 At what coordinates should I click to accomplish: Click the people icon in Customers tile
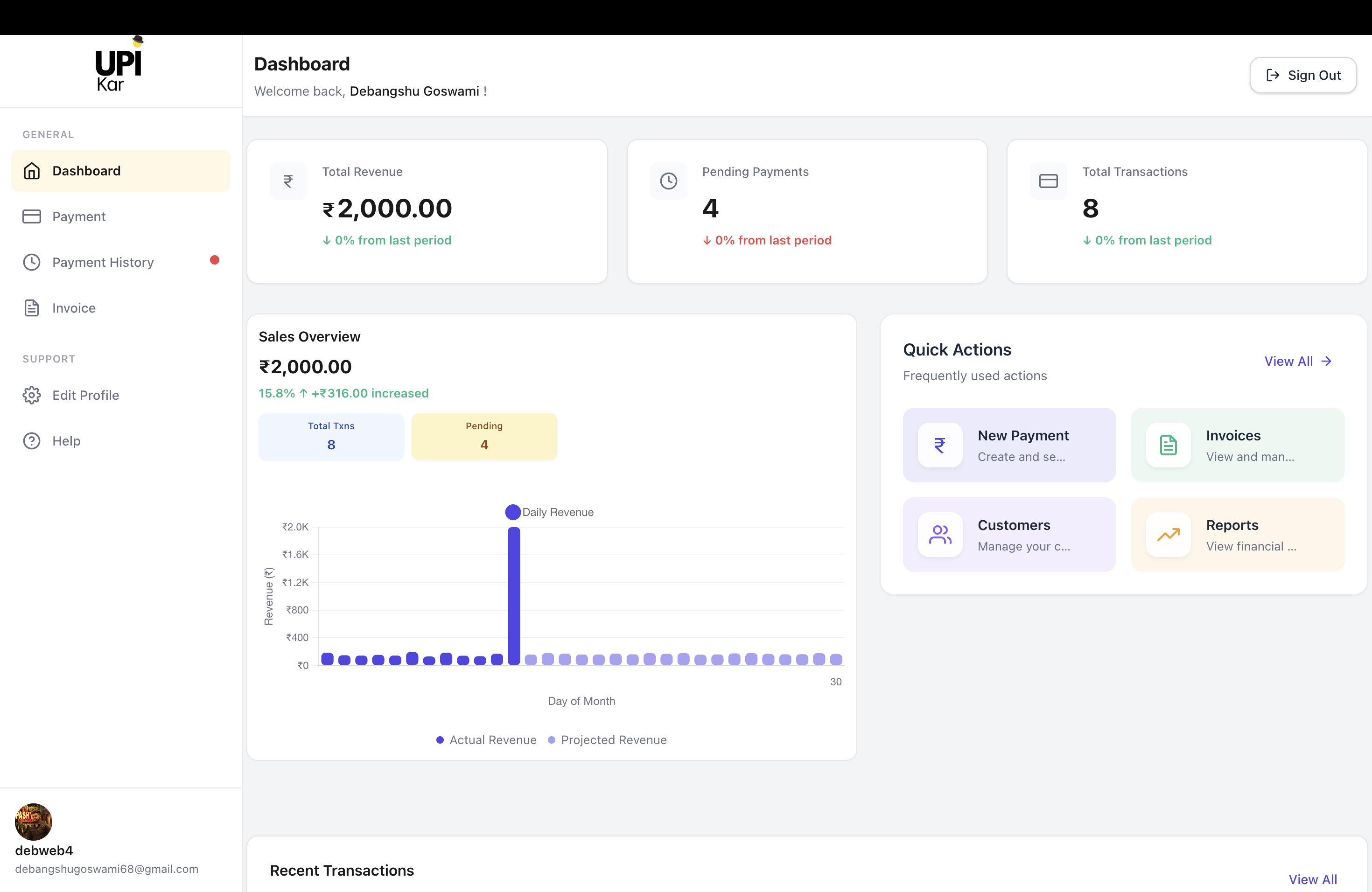click(x=940, y=535)
